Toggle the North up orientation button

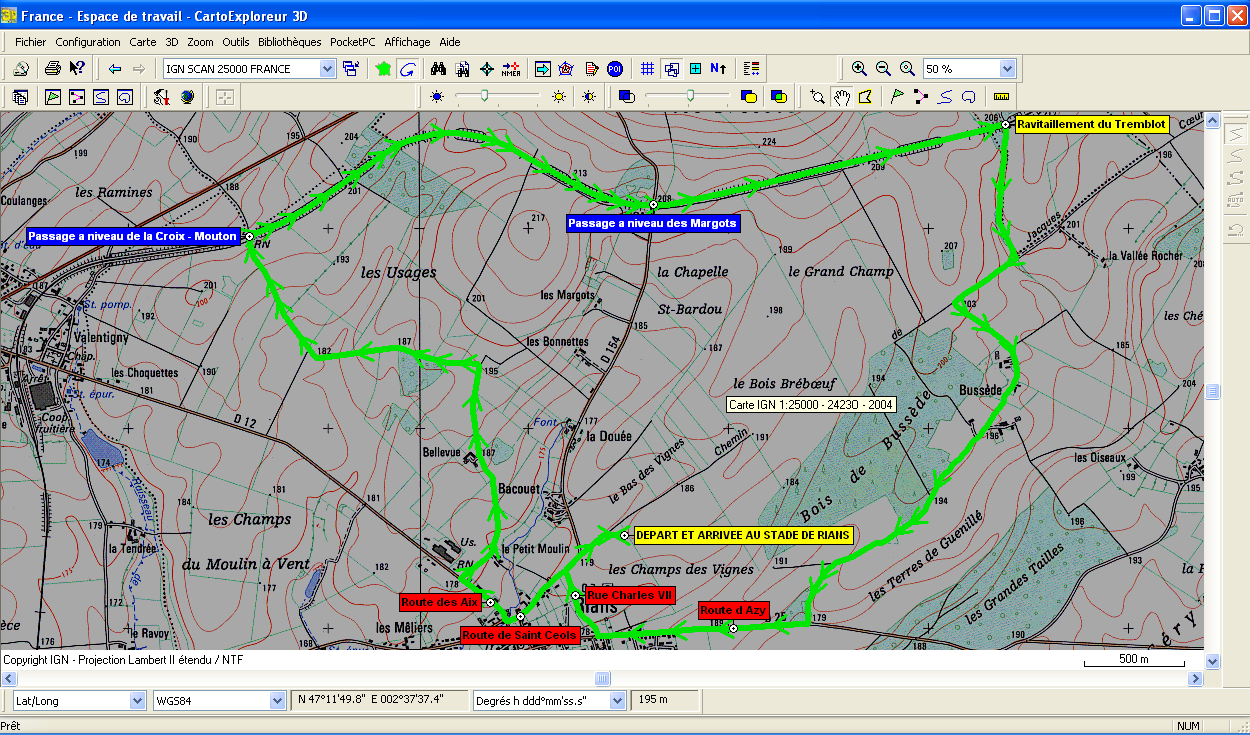tap(718, 69)
